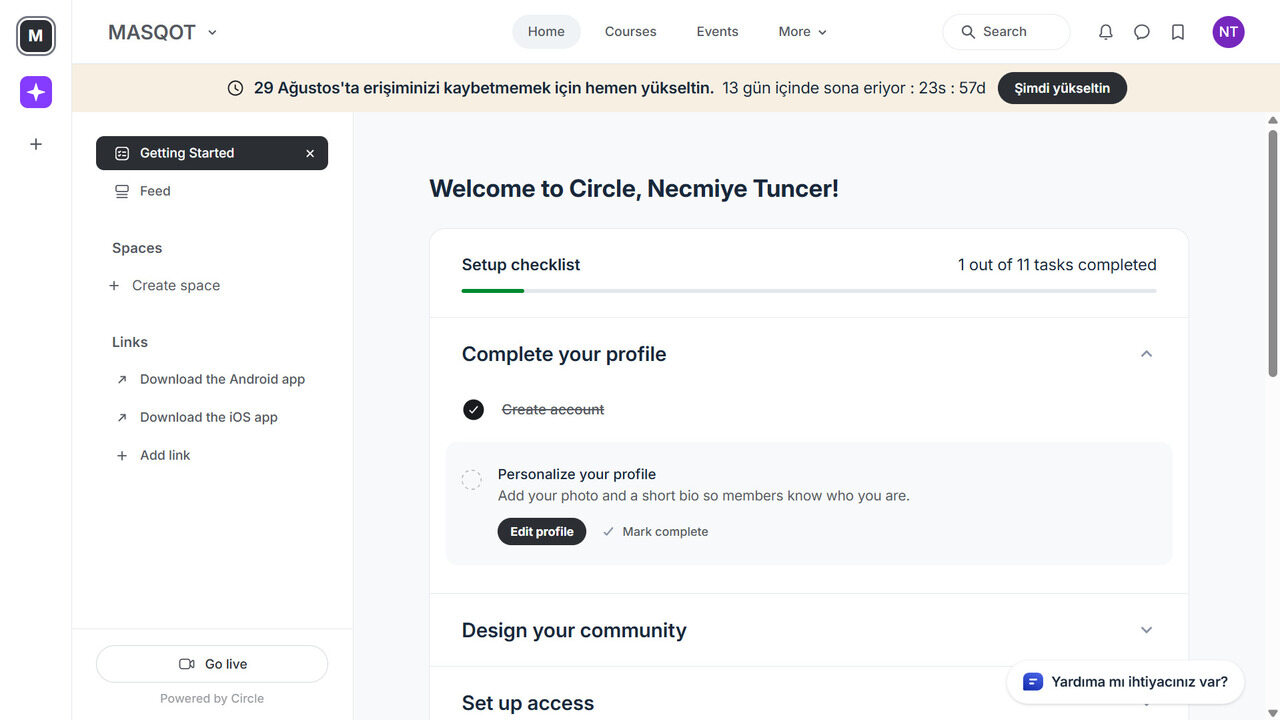The image size is (1280, 720).
Task: Click the NT profile avatar
Action: pyautogui.click(x=1228, y=32)
